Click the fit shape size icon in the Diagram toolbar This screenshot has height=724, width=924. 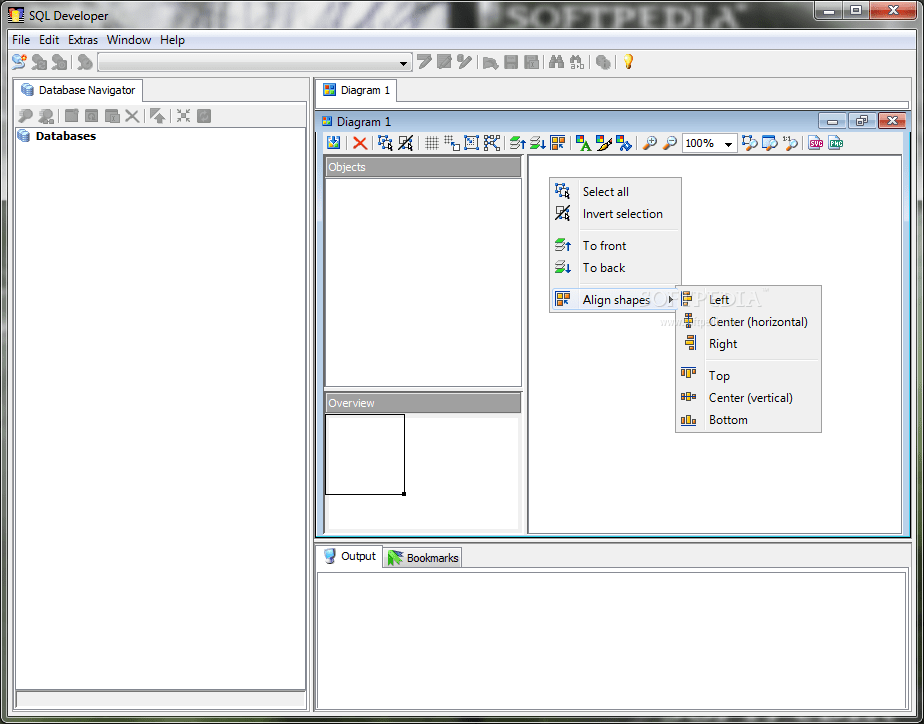point(471,143)
